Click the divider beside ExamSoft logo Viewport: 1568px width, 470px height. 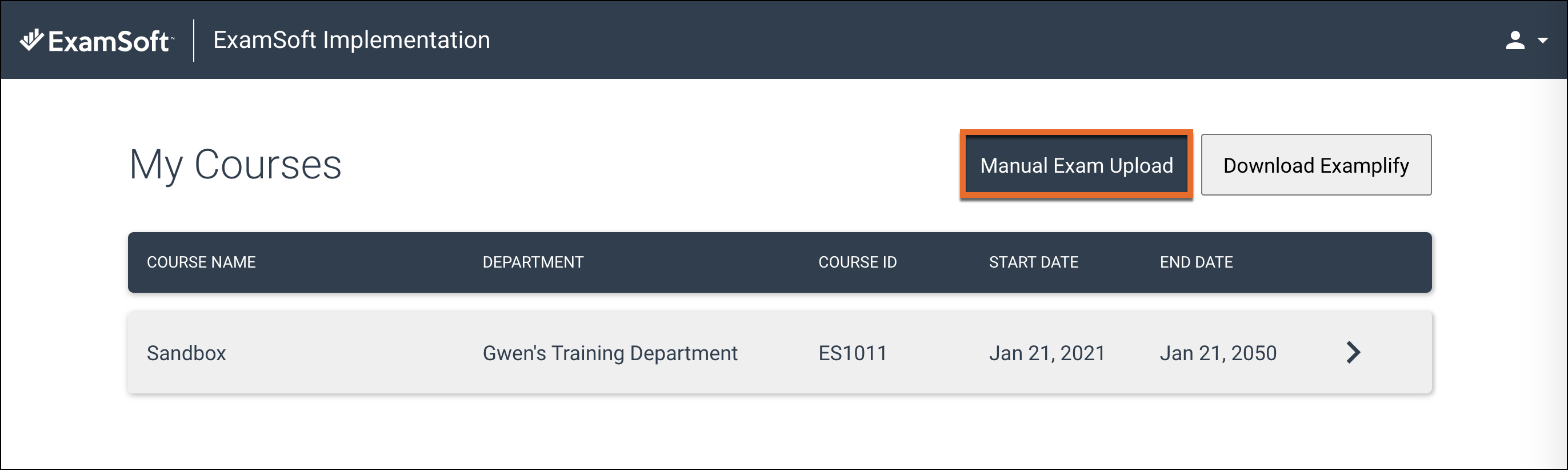coord(194,41)
